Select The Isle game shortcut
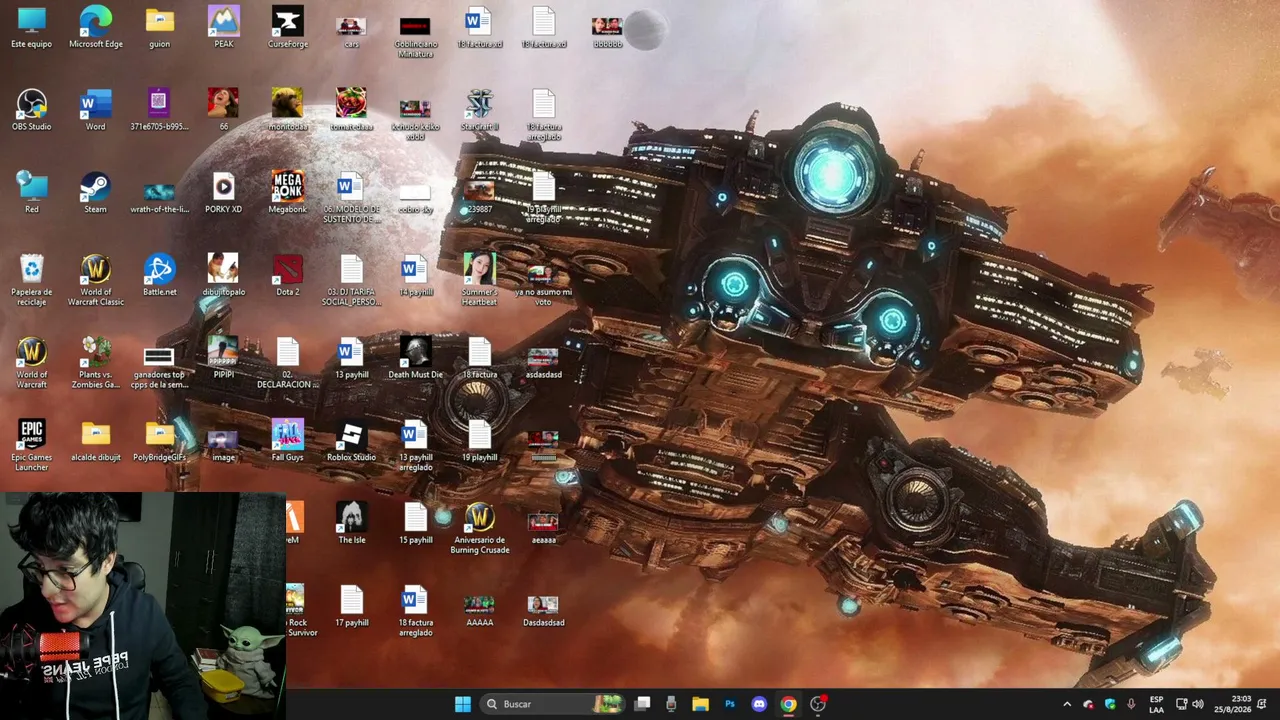Viewport: 1280px width, 720px height. point(351,523)
